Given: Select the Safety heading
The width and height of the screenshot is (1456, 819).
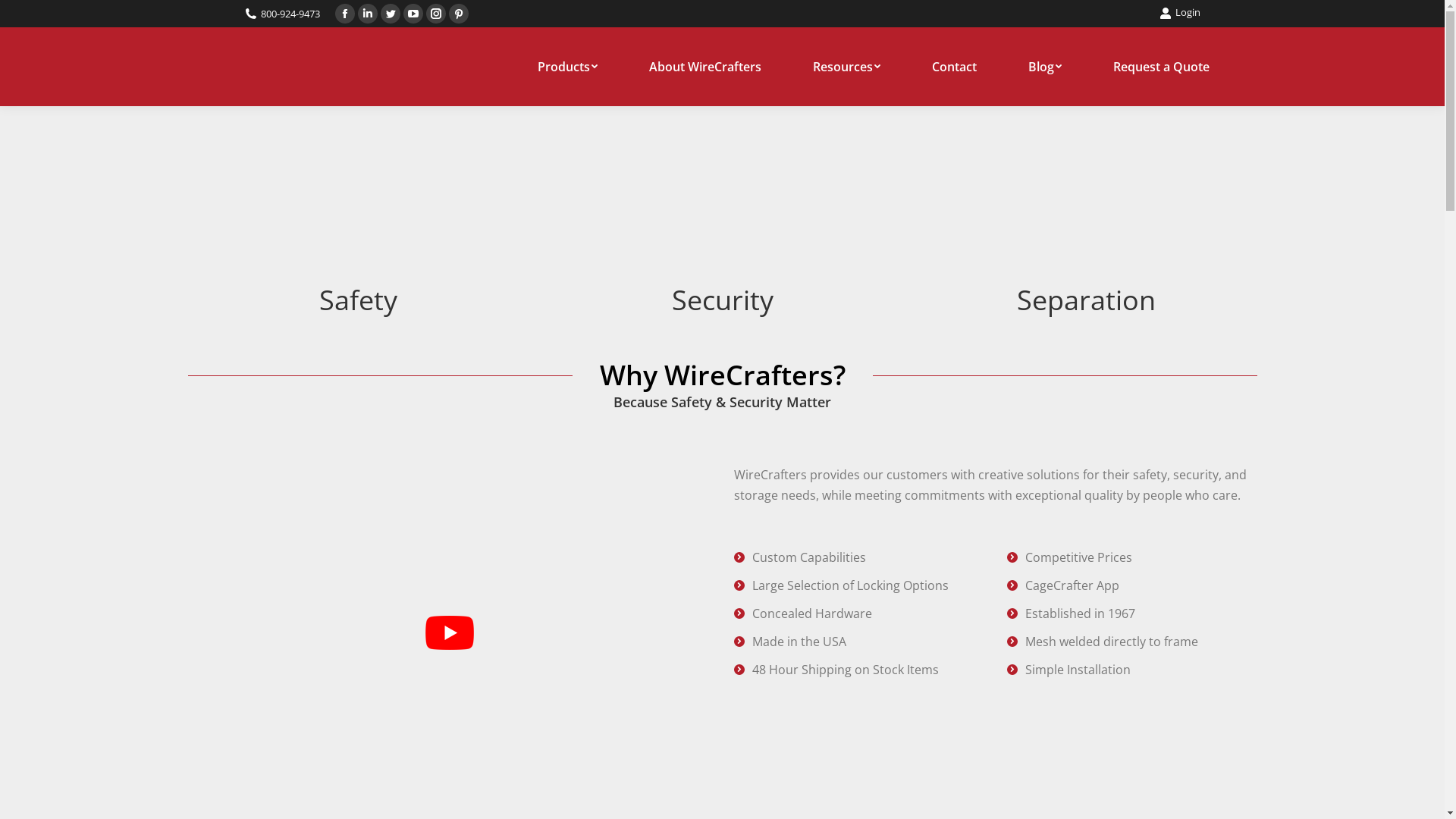Looking at the screenshot, I should click(x=358, y=300).
